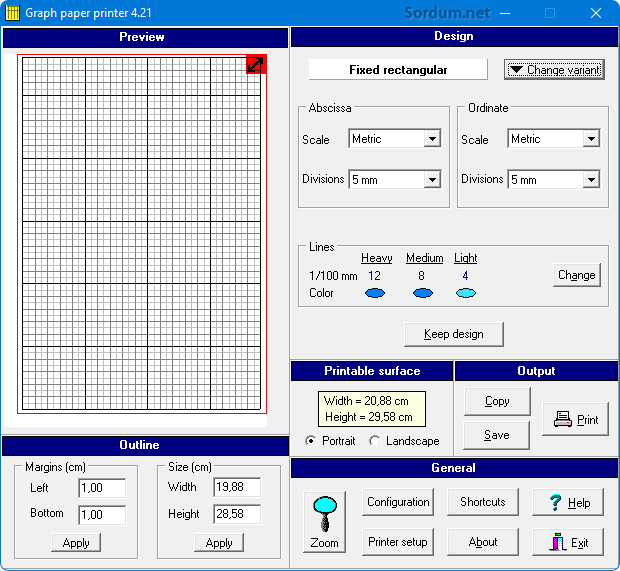Open Help with the question mark icon
Image resolution: width=620 pixels, height=571 pixels.
pyautogui.click(x=568, y=502)
